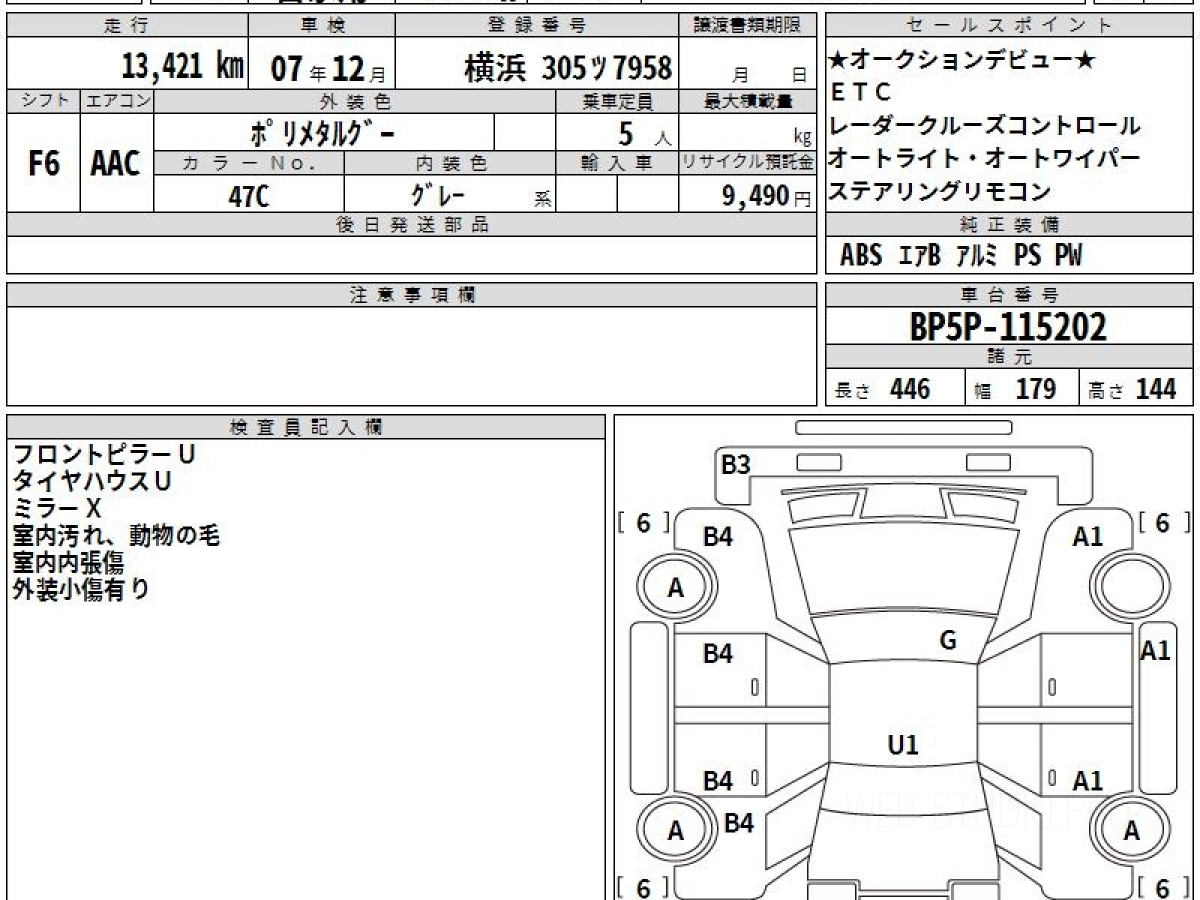This screenshot has height=900, width=1200.
Task: Select the フロントピラーU note
Action: 104,454
